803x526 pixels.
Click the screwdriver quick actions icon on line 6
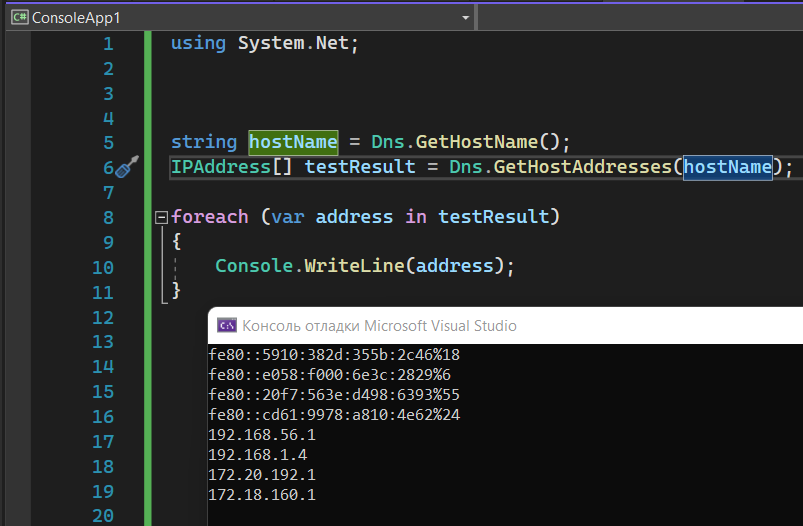click(x=126, y=167)
